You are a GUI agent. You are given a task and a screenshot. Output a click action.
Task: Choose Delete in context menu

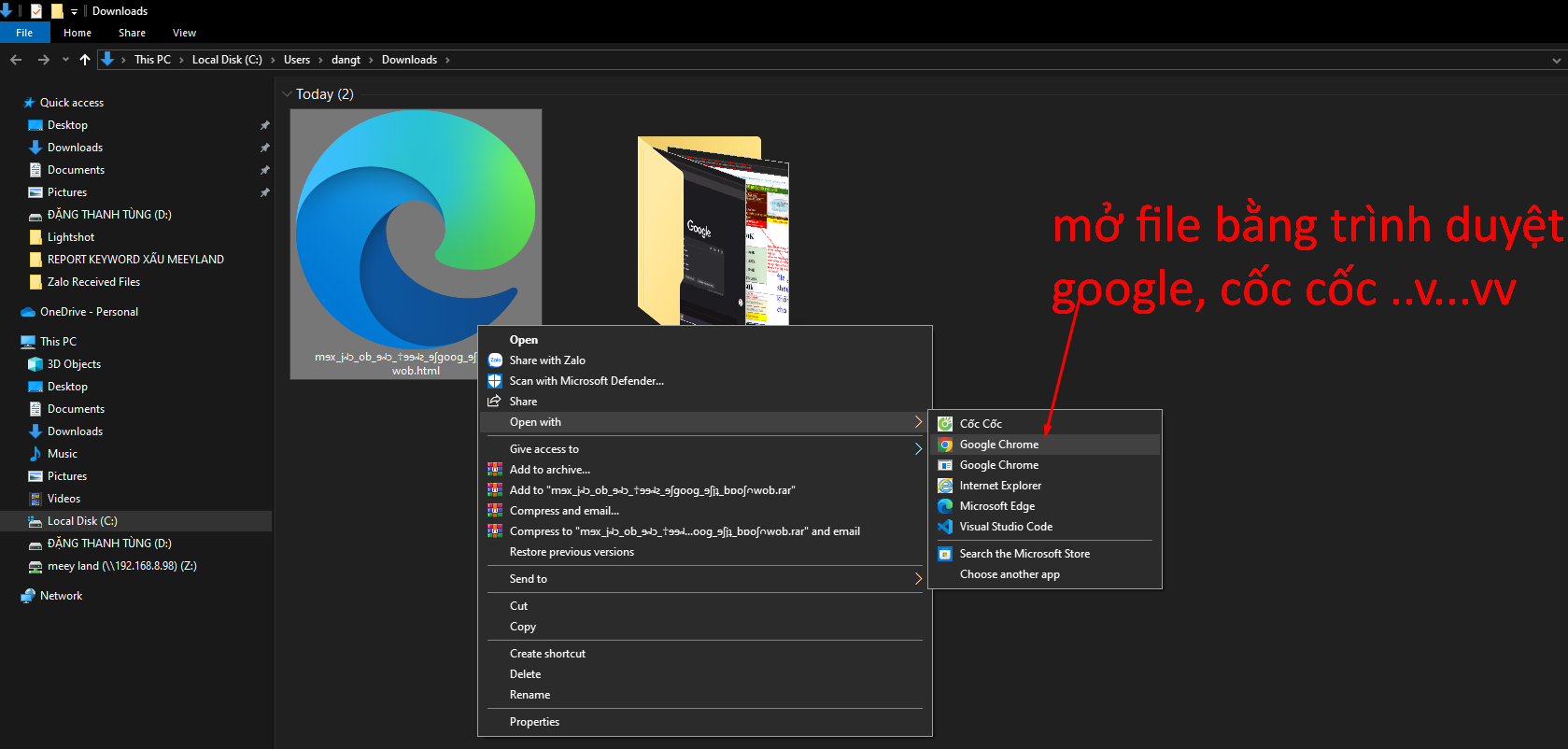coord(705,674)
